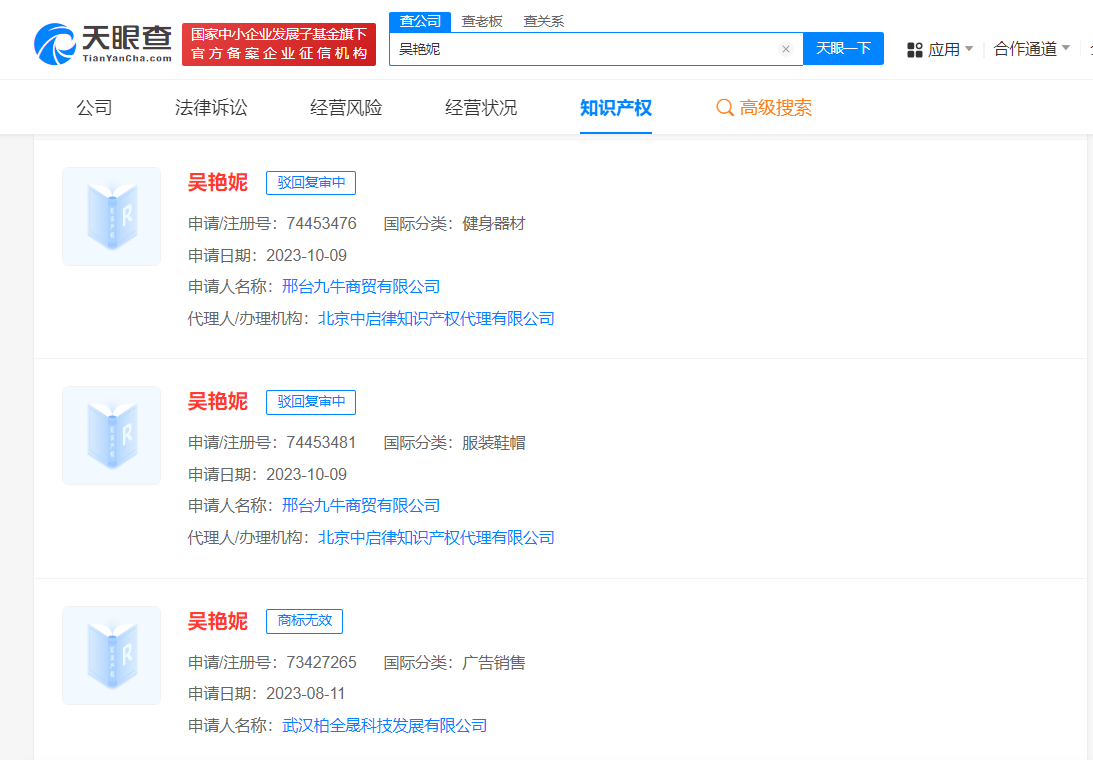Click the TianYanCha logo
1093x760 pixels.
[103, 44]
